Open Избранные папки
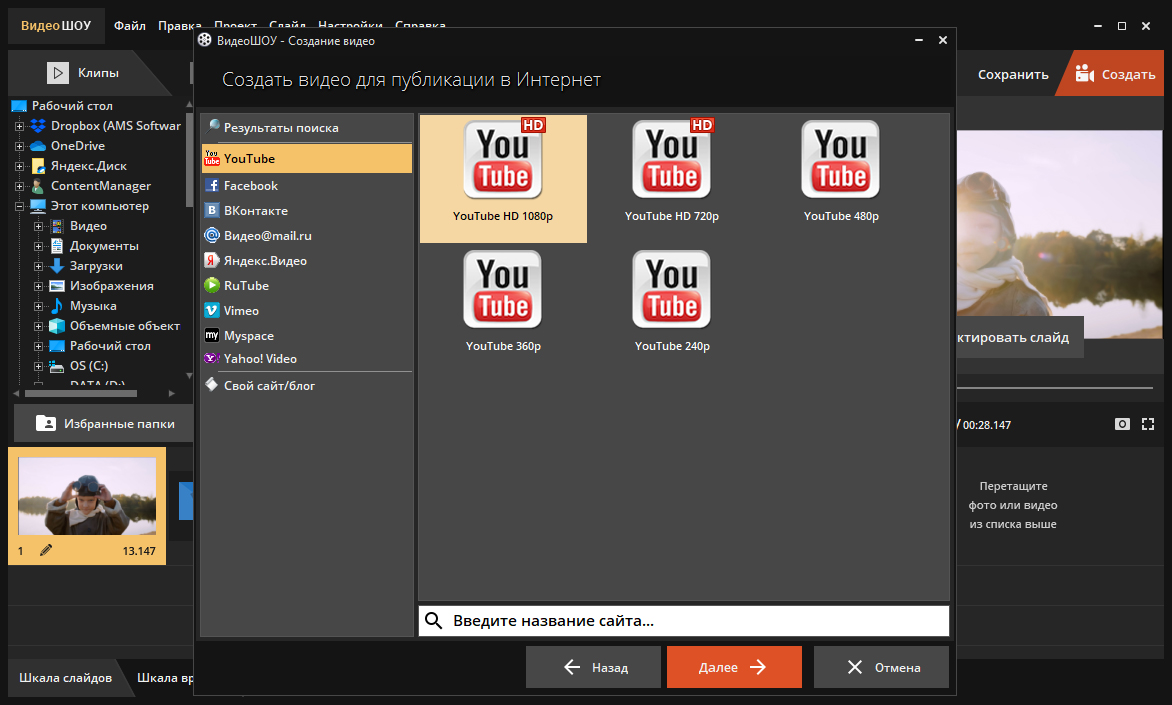The image size is (1172, 705). point(105,423)
